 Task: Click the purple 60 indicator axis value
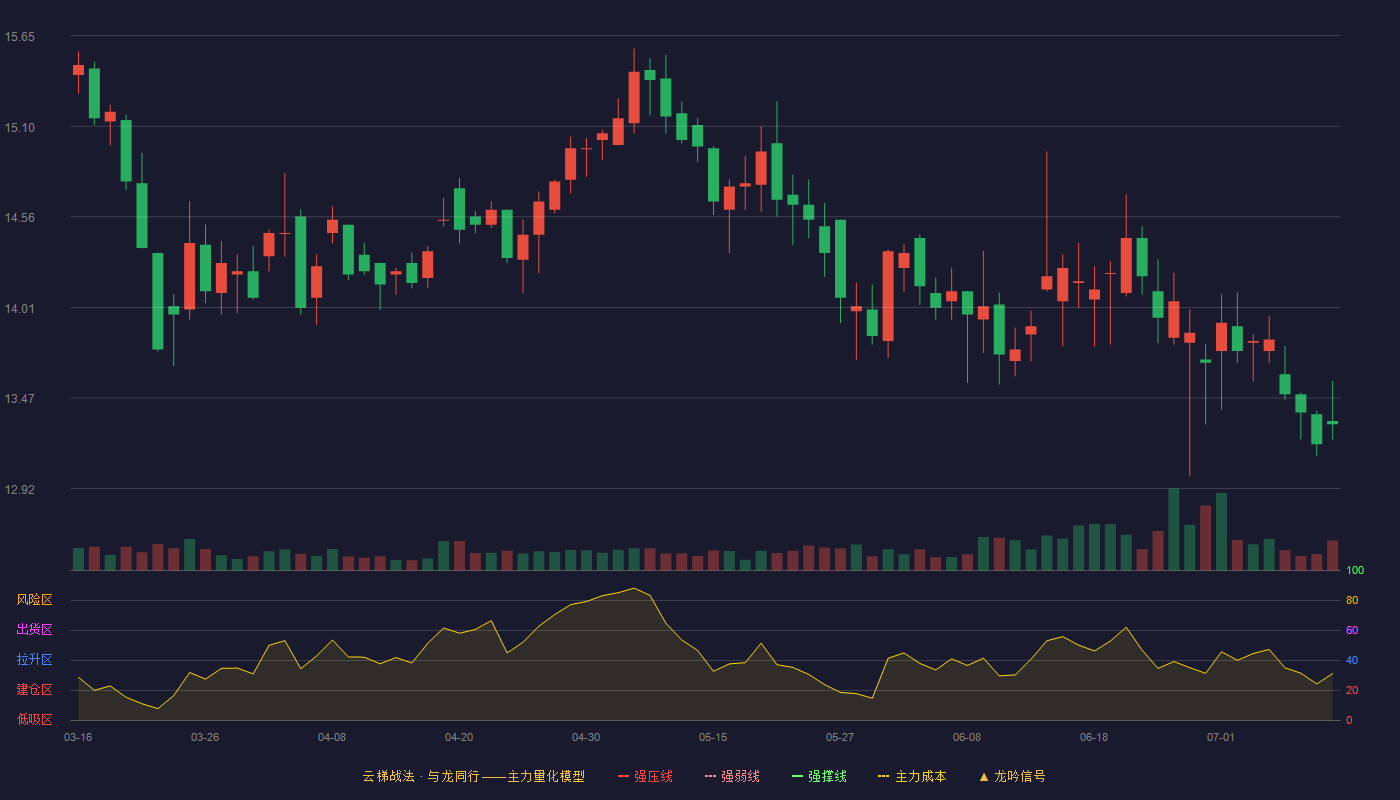click(1352, 630)
